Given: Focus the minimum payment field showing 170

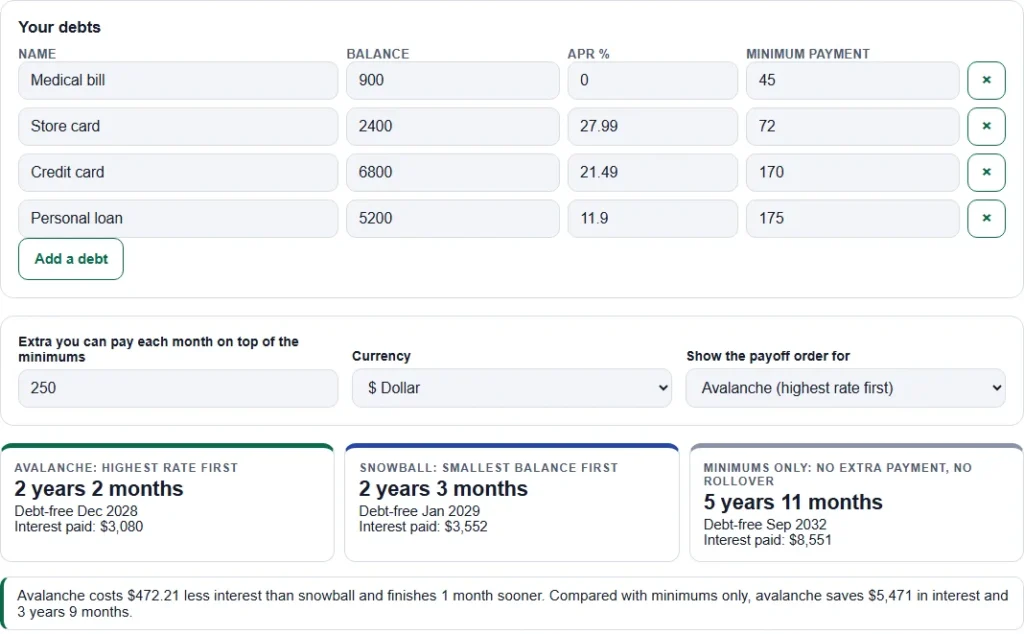Looking at the screenshot, I should [x=852, y=172].
